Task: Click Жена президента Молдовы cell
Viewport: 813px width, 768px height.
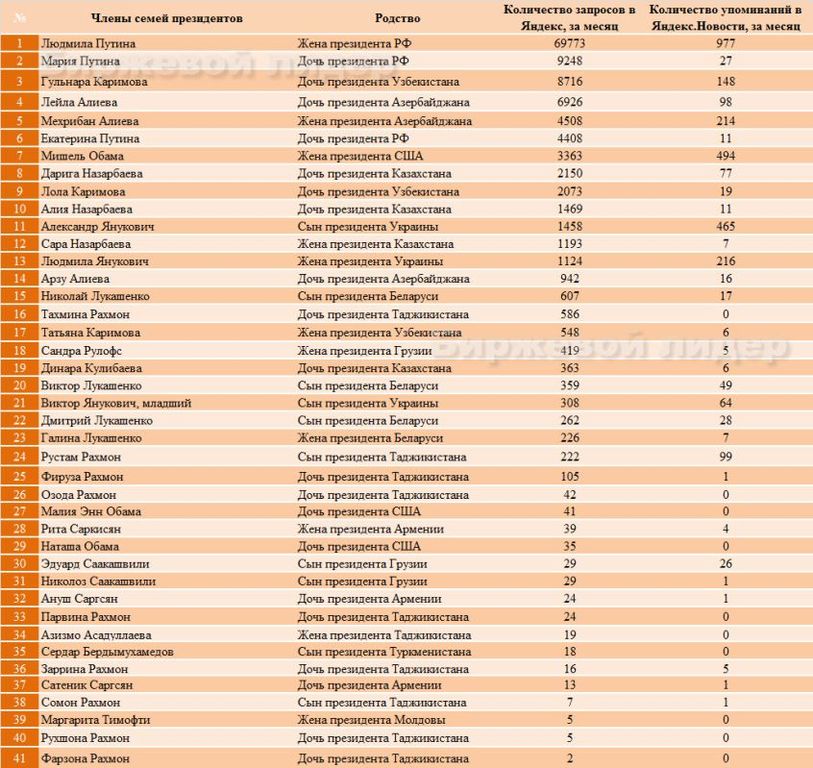Action: [x=372, y=720]
